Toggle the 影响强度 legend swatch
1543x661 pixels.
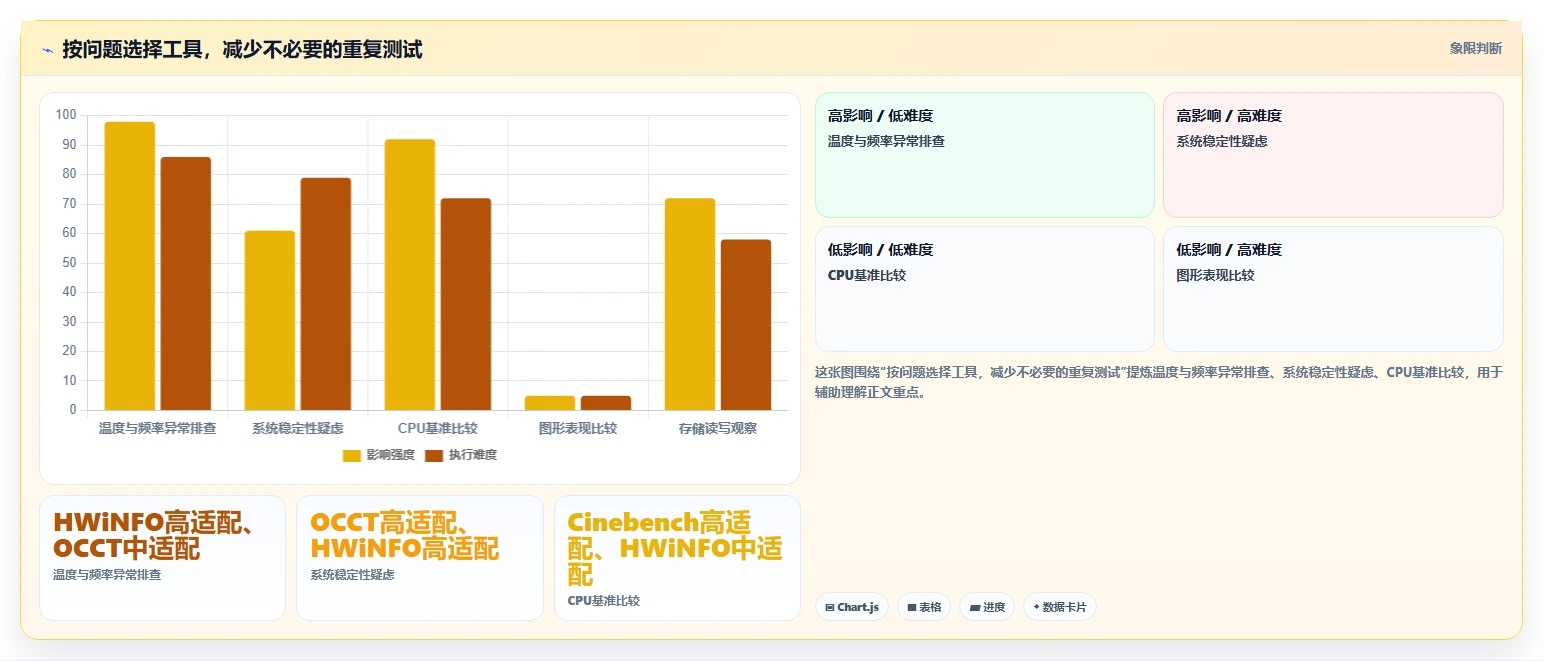pos(352,455)
